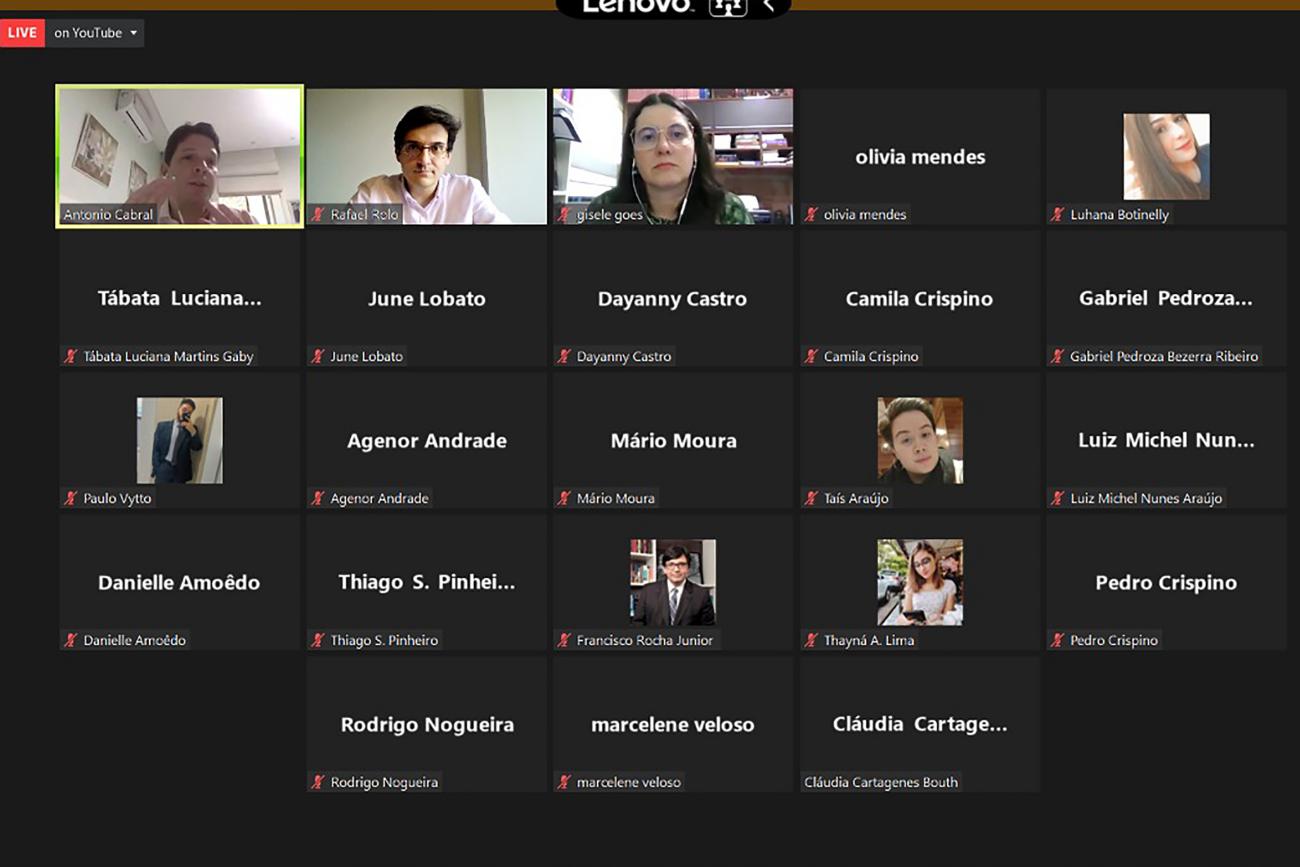
Task: Click Agenor Andrade's muted microphone icon
Action: [318, 498]
